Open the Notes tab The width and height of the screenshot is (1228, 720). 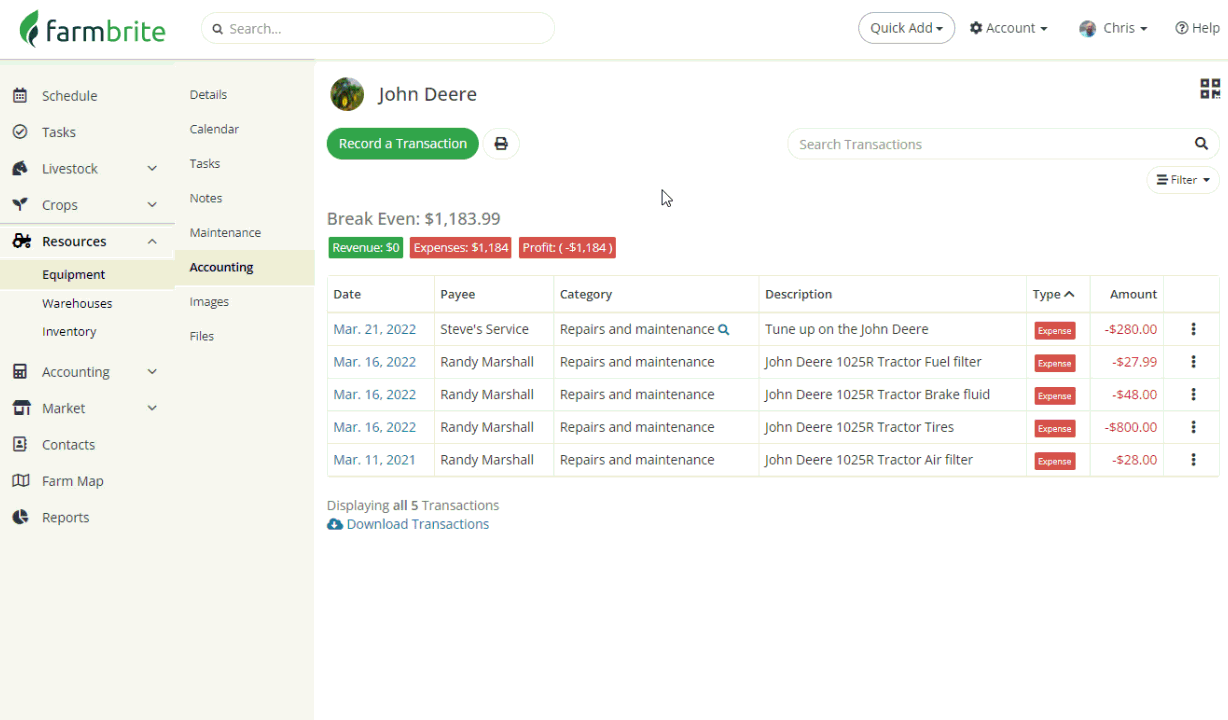(x=206, y=198)
